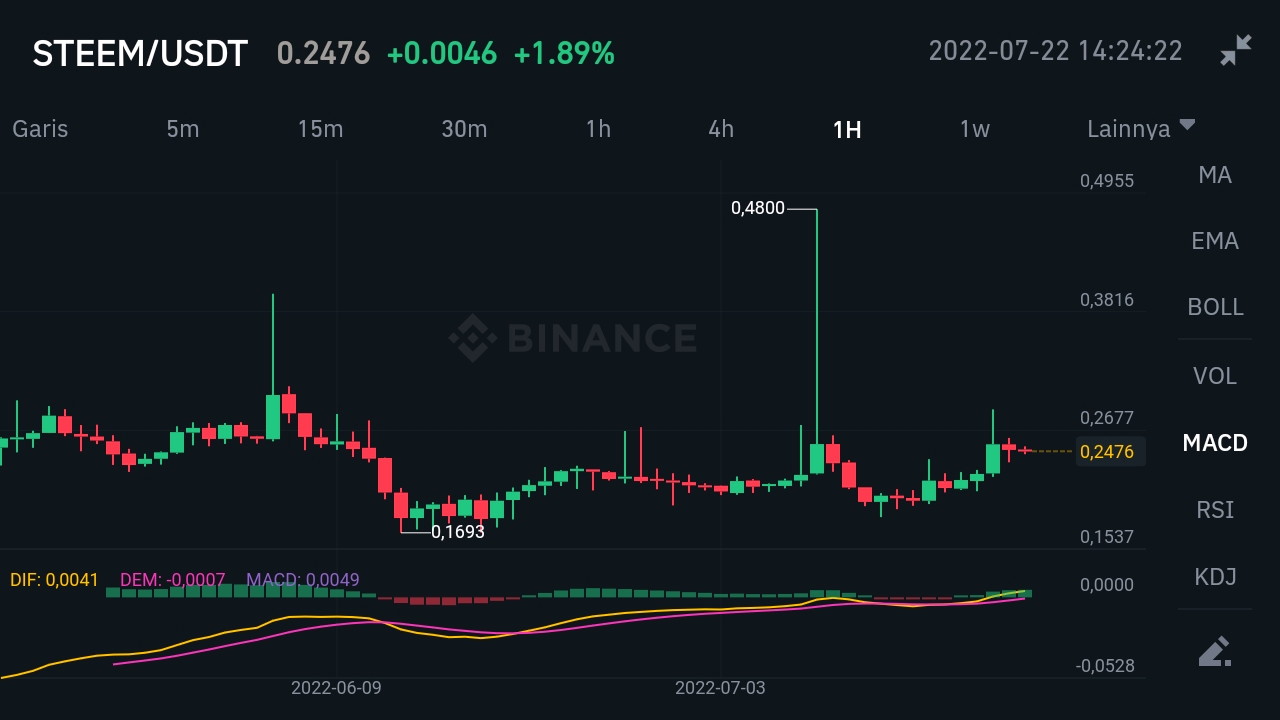Show the VOL sub-indicator
1280x720 pixels.
(1215, 376)
